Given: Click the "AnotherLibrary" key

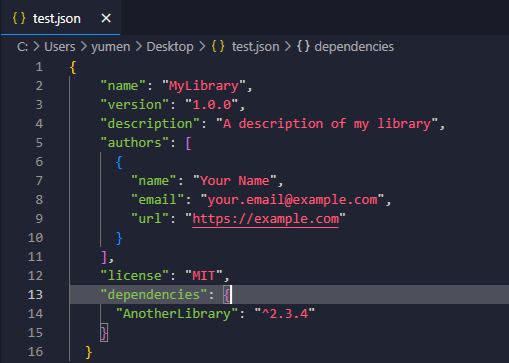Looking at the screenshot, I should pyautogui.click(x=177, y=314).
